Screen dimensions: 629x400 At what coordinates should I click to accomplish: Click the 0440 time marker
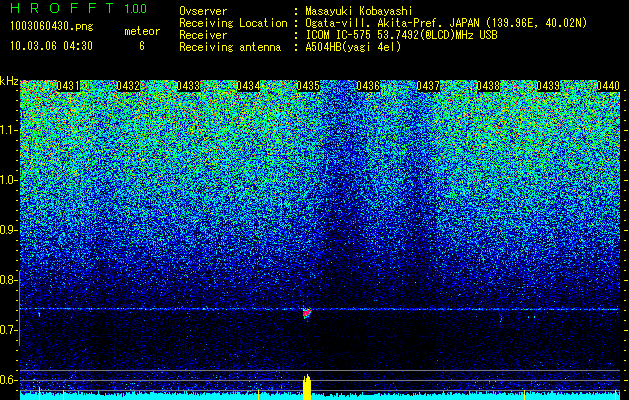tap(608, 86)
